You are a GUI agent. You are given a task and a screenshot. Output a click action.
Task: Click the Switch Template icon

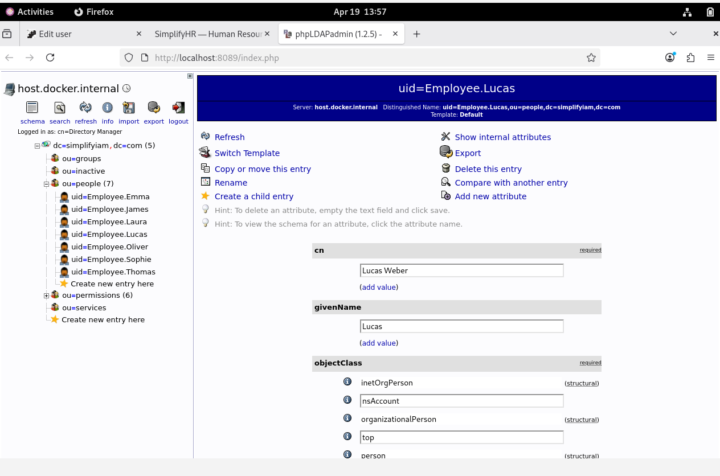point(205,152)
